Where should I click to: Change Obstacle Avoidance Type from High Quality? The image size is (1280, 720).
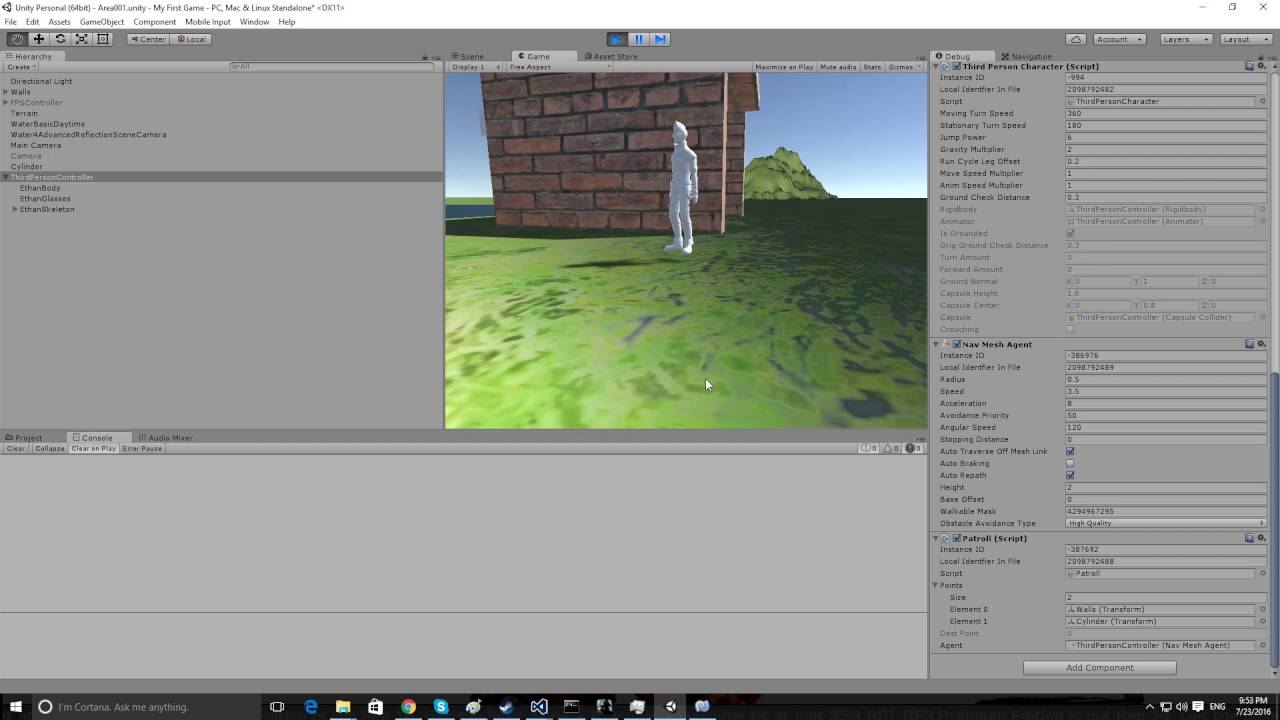(1163, 523)
